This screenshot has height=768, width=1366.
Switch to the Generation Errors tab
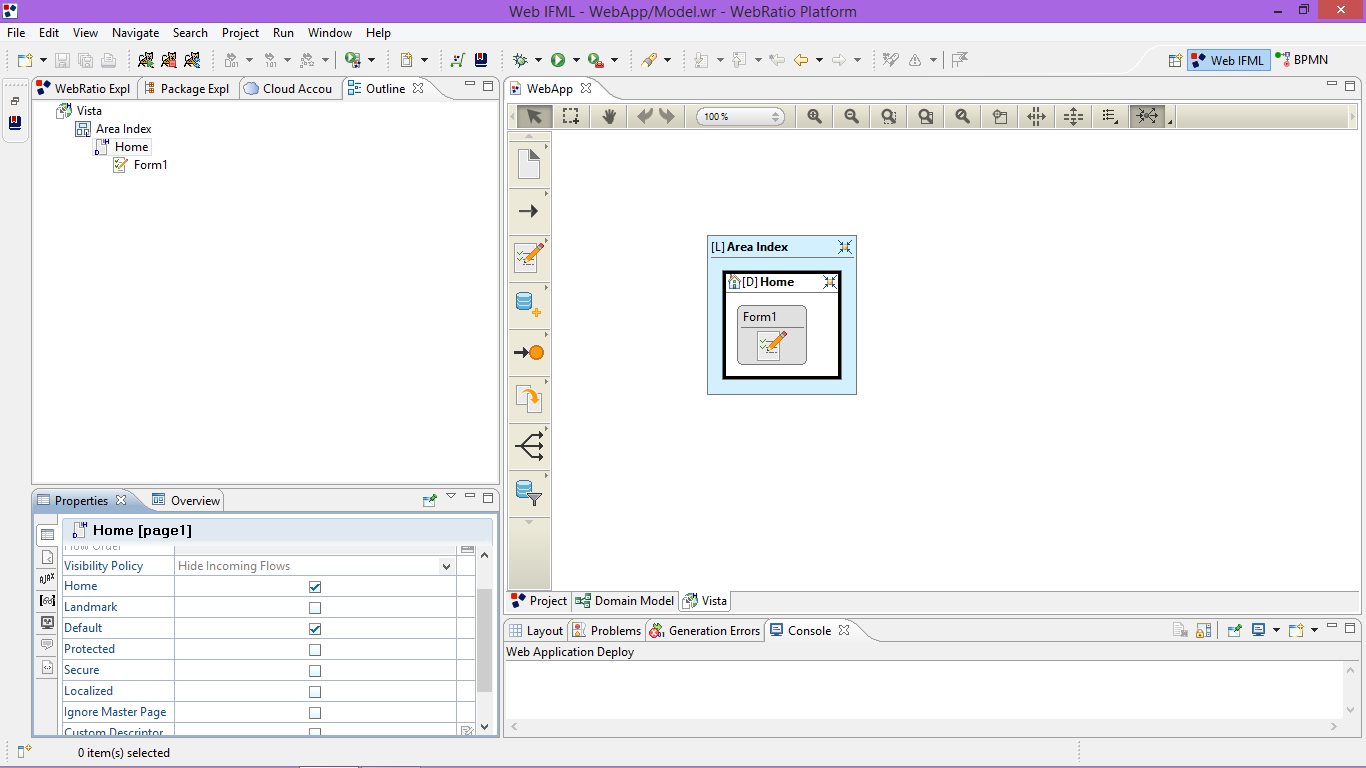pyautogui.click(x=705, y=630)
